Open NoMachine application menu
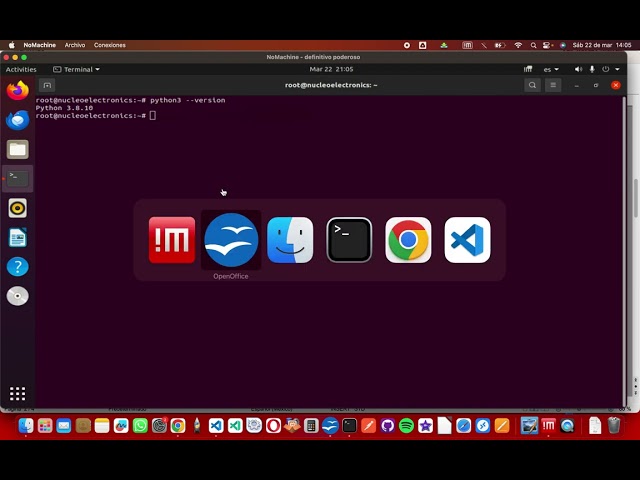640x480 pixels. pos(40,45)
